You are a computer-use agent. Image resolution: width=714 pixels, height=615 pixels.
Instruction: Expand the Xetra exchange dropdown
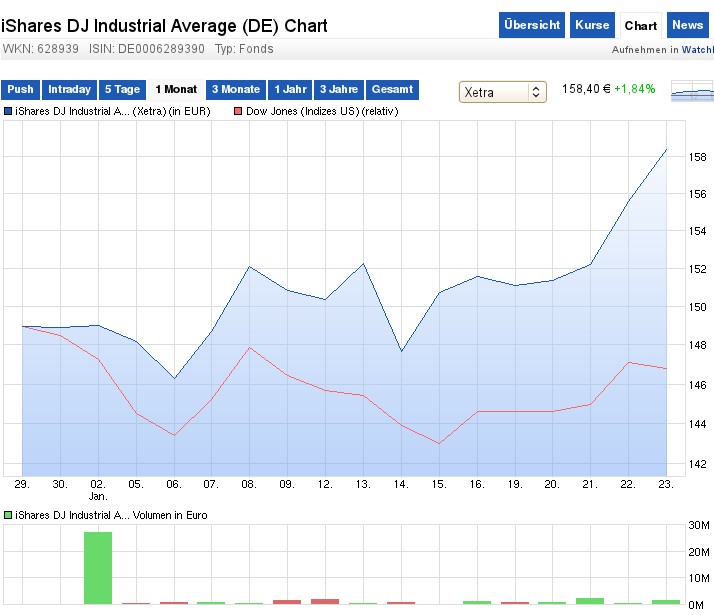[502, 92]
